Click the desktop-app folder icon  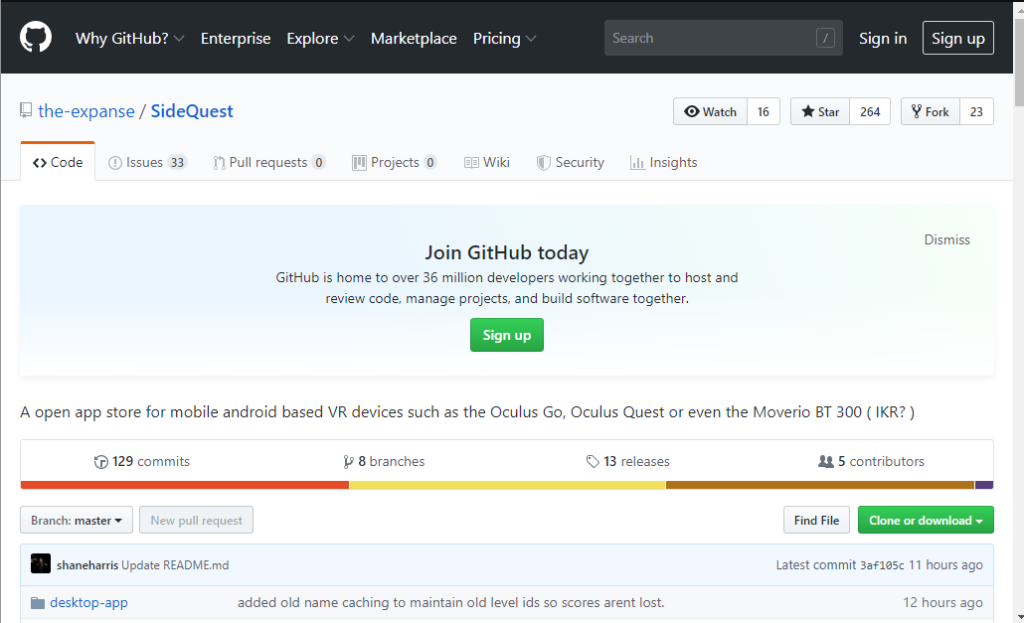(38, 603)
